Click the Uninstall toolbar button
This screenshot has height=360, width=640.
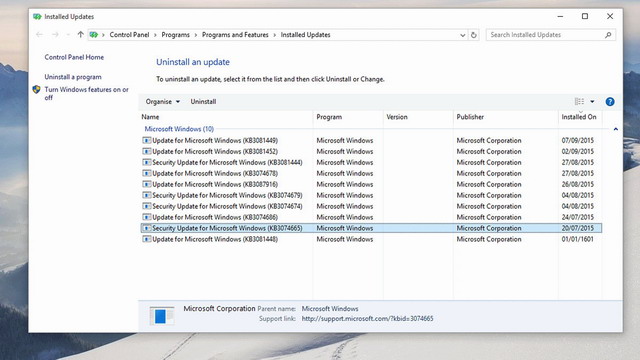(203, 102)
